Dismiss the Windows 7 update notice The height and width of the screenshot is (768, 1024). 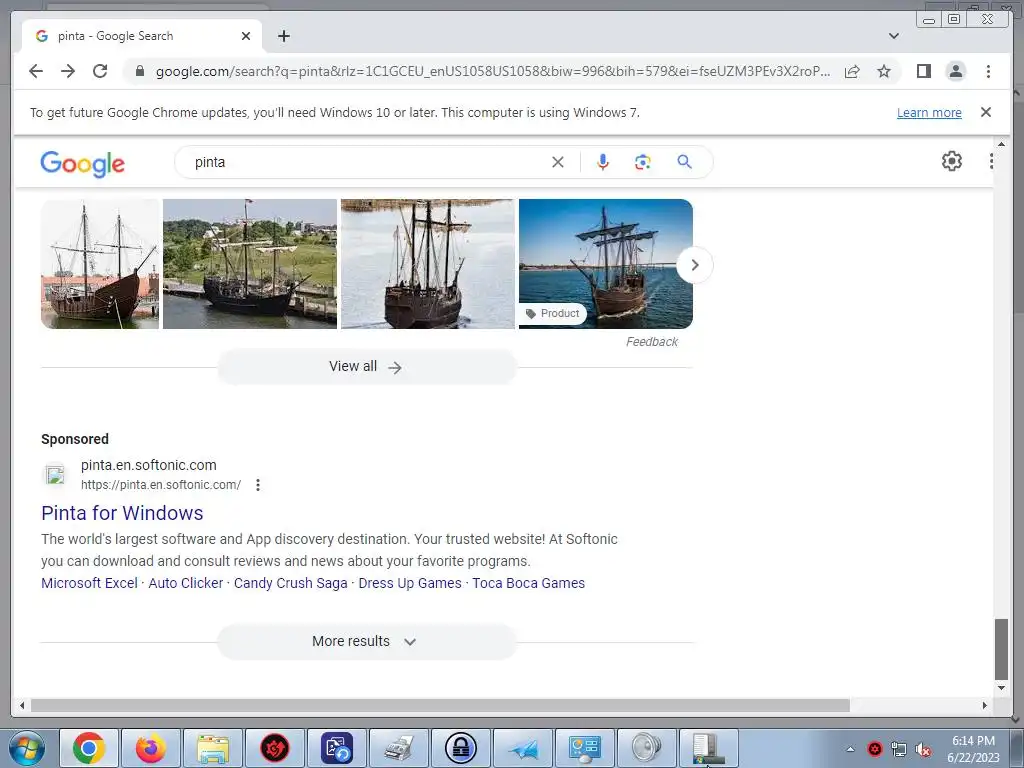[x=985, y=112]
